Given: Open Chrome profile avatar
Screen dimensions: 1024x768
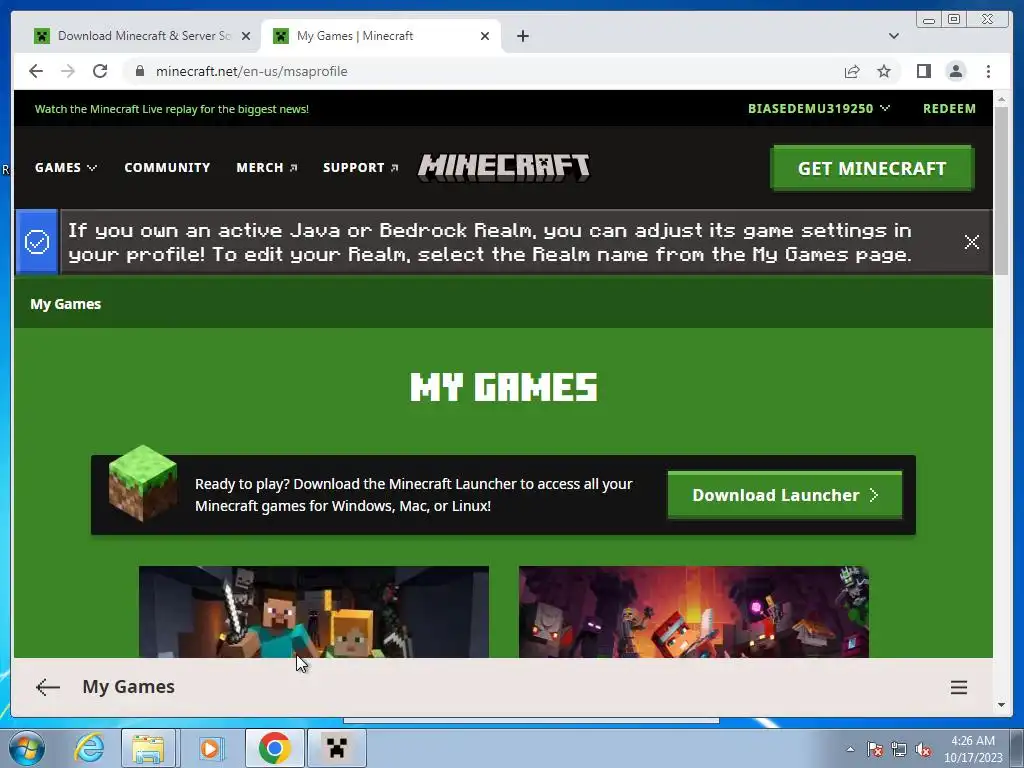Looking at the screenshot, I should [x=956, y=71].
